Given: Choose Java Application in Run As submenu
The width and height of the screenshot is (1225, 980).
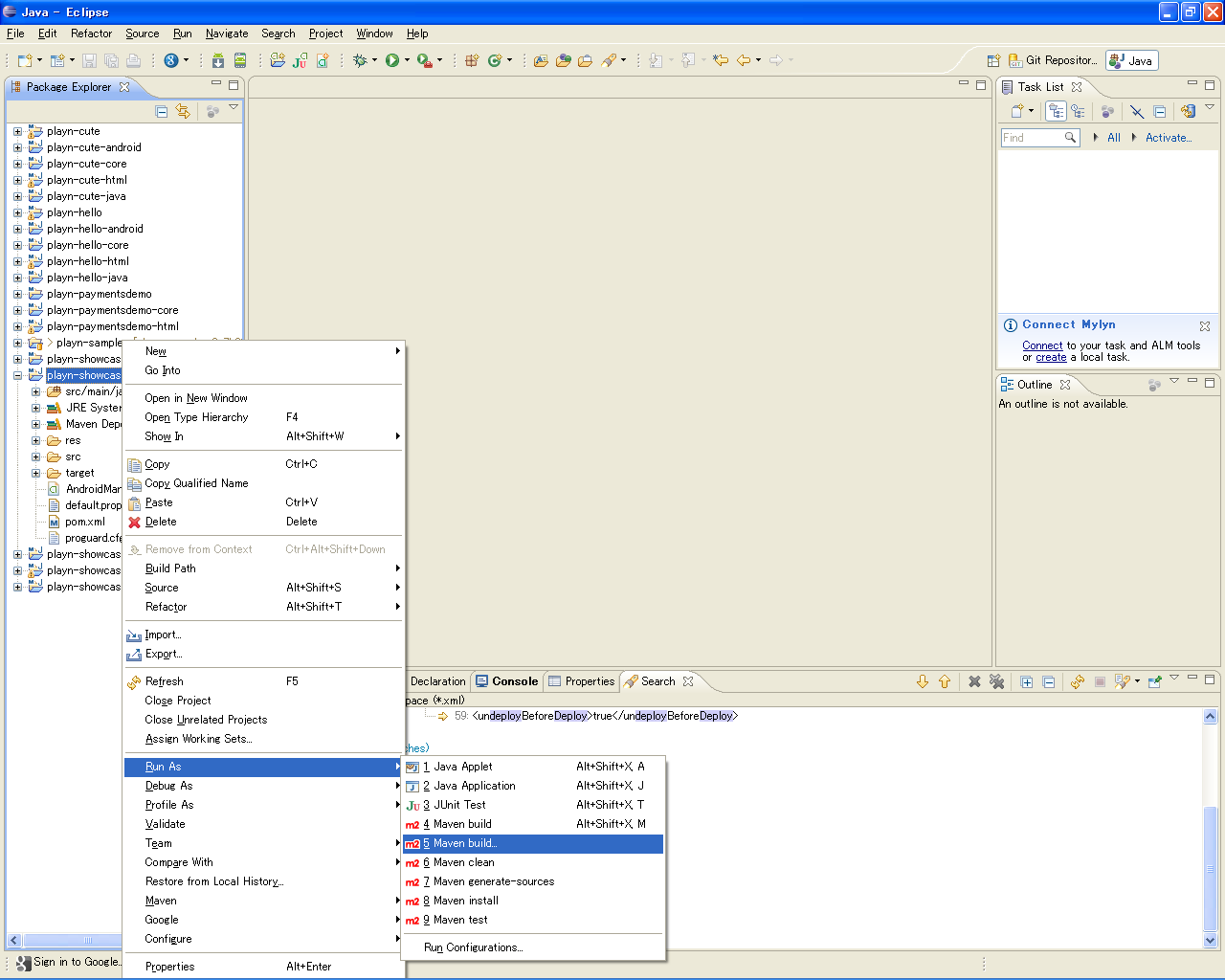Looking at the screenshot, I should coord(533,786).
